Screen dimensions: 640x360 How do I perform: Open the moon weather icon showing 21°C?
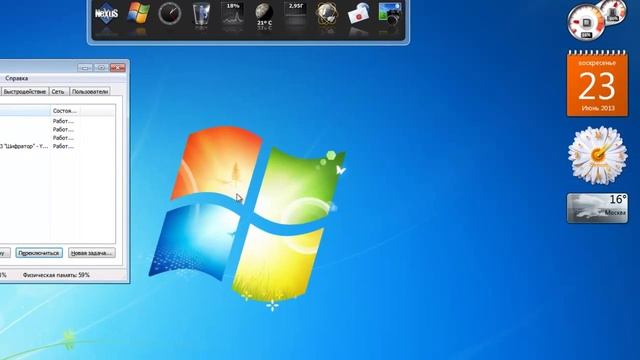point(264,15)
